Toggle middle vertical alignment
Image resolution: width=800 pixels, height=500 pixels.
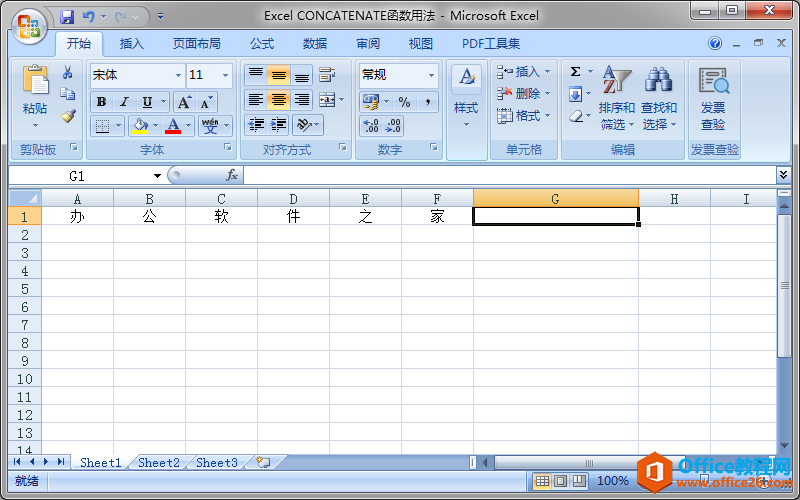279,75
